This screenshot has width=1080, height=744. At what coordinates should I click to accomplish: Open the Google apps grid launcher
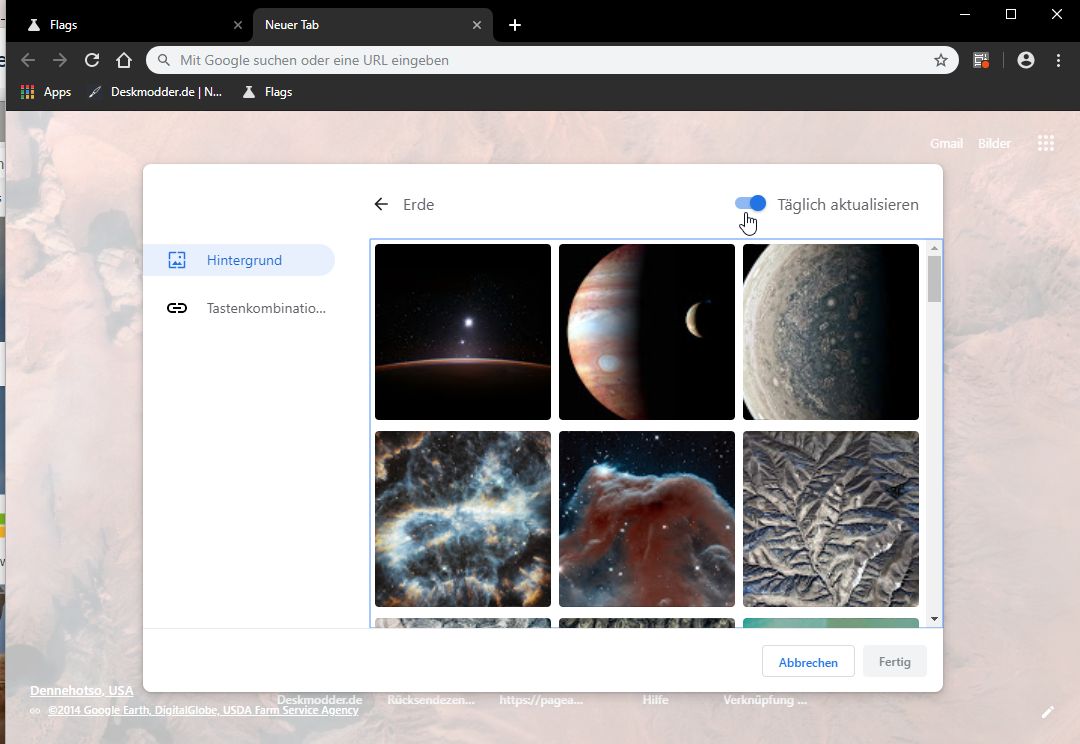(1046, 143)
